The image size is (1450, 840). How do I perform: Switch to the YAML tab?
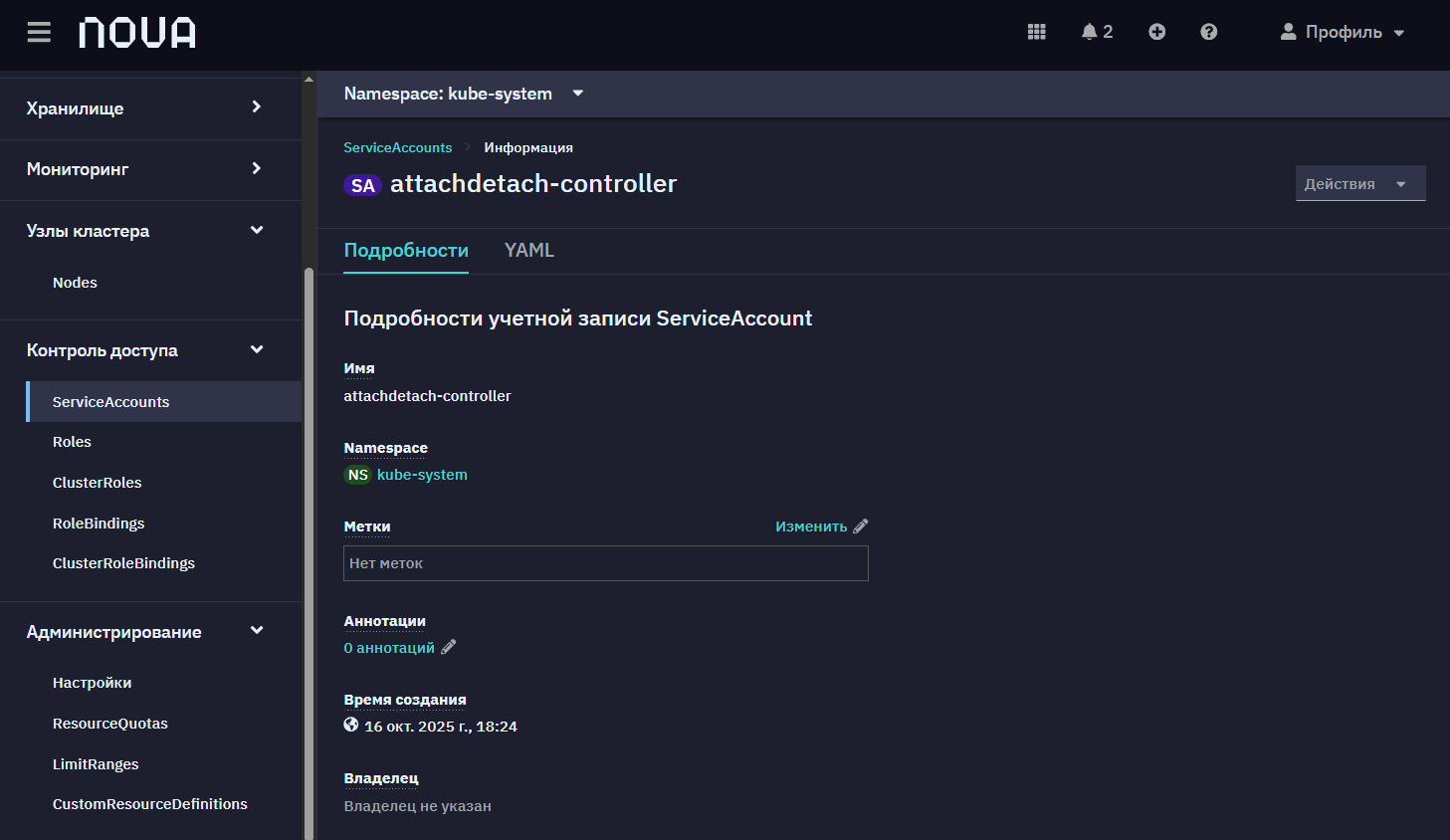point(529,251)
